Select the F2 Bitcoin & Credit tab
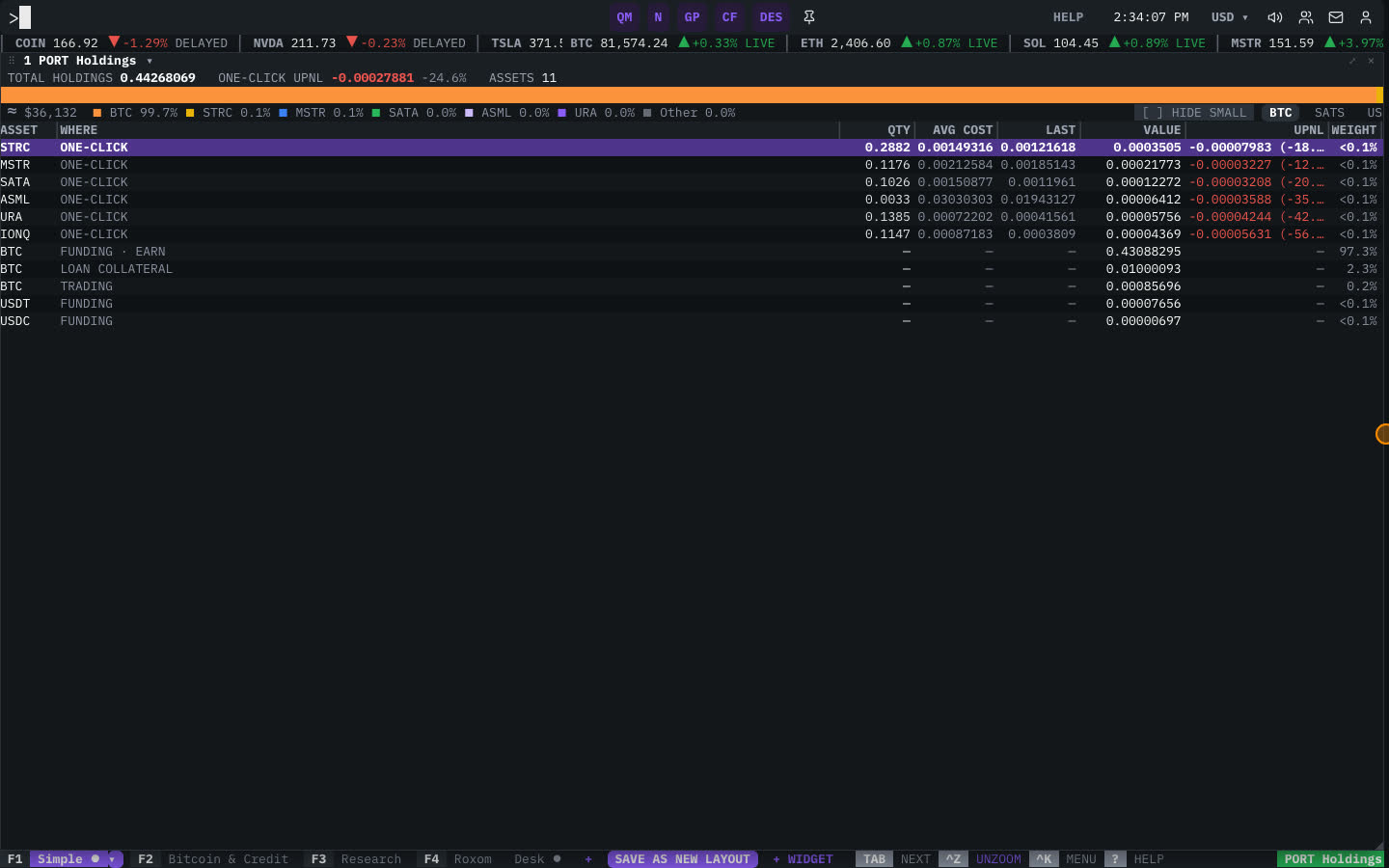Screen dimensions: 1389x868 click(x=213, y=859)
